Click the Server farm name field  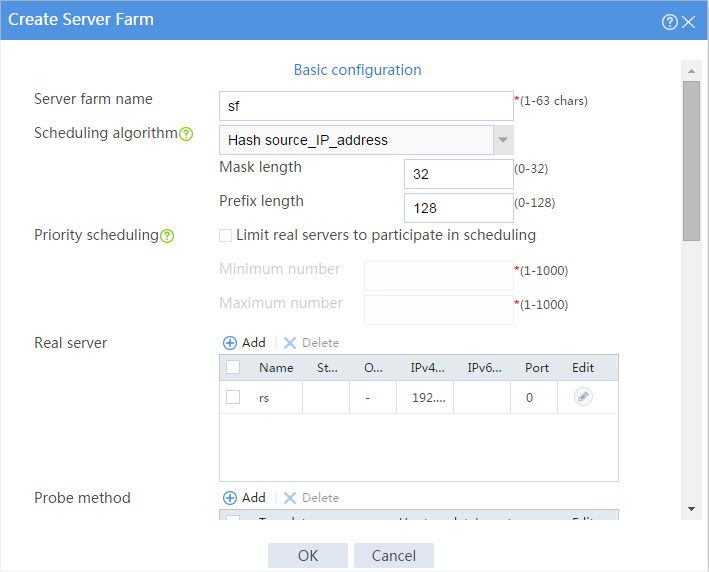tap(366, 106)
